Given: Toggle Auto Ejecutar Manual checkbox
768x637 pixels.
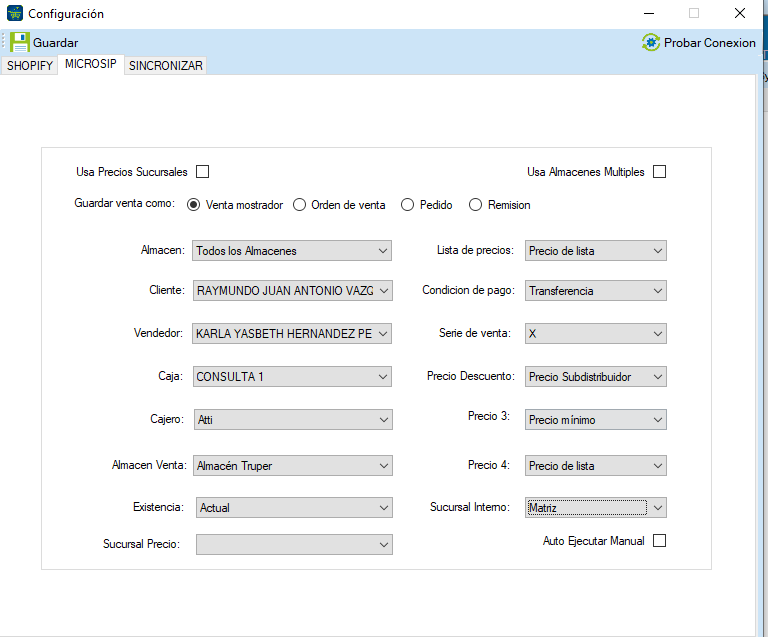Looking at the screenshot, I should [660, 541].
